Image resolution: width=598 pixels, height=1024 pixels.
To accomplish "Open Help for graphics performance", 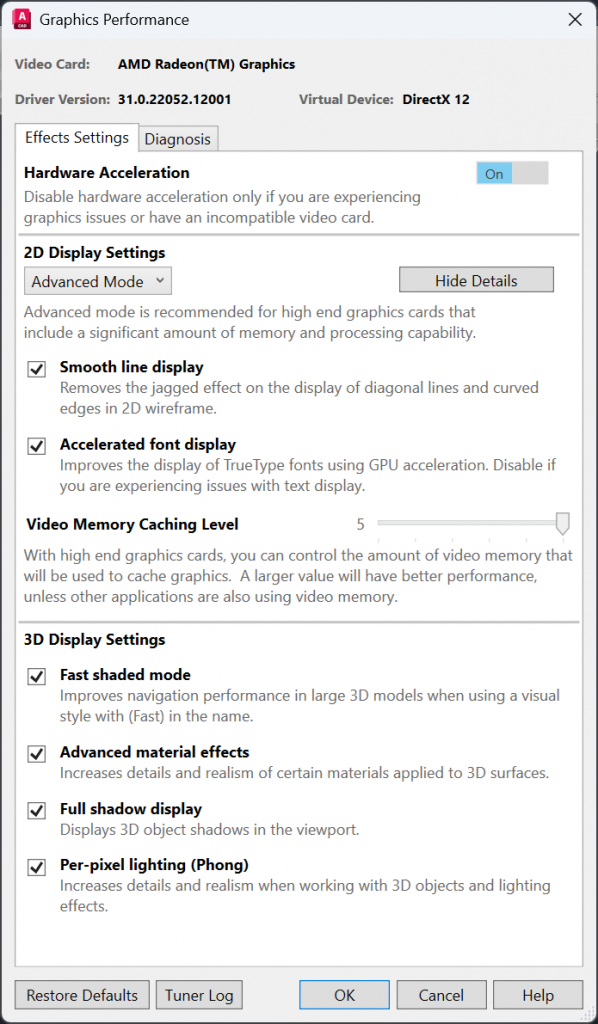I will (538, 995).
